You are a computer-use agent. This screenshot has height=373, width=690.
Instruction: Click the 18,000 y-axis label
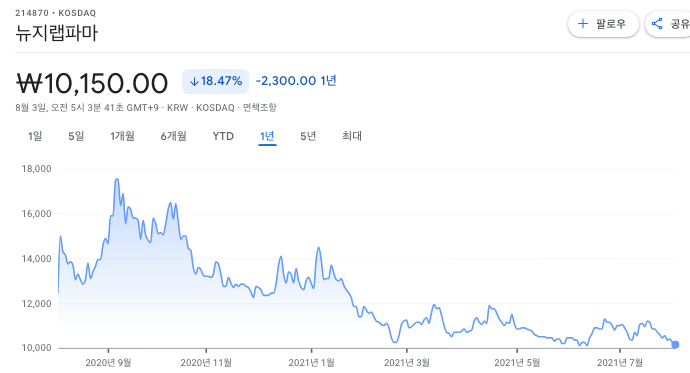37,169
